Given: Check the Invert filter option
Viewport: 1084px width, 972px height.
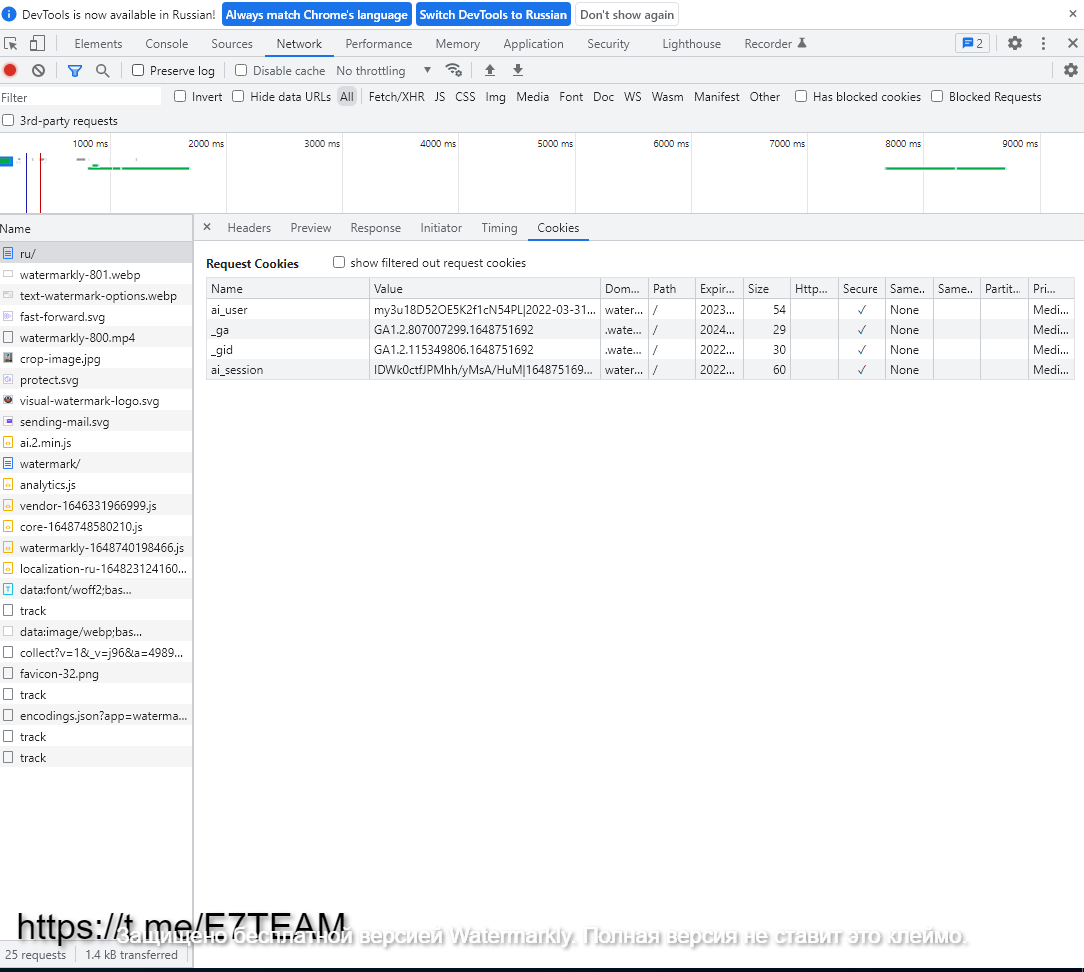Looking at the screenshot, I should coord(180,96).
